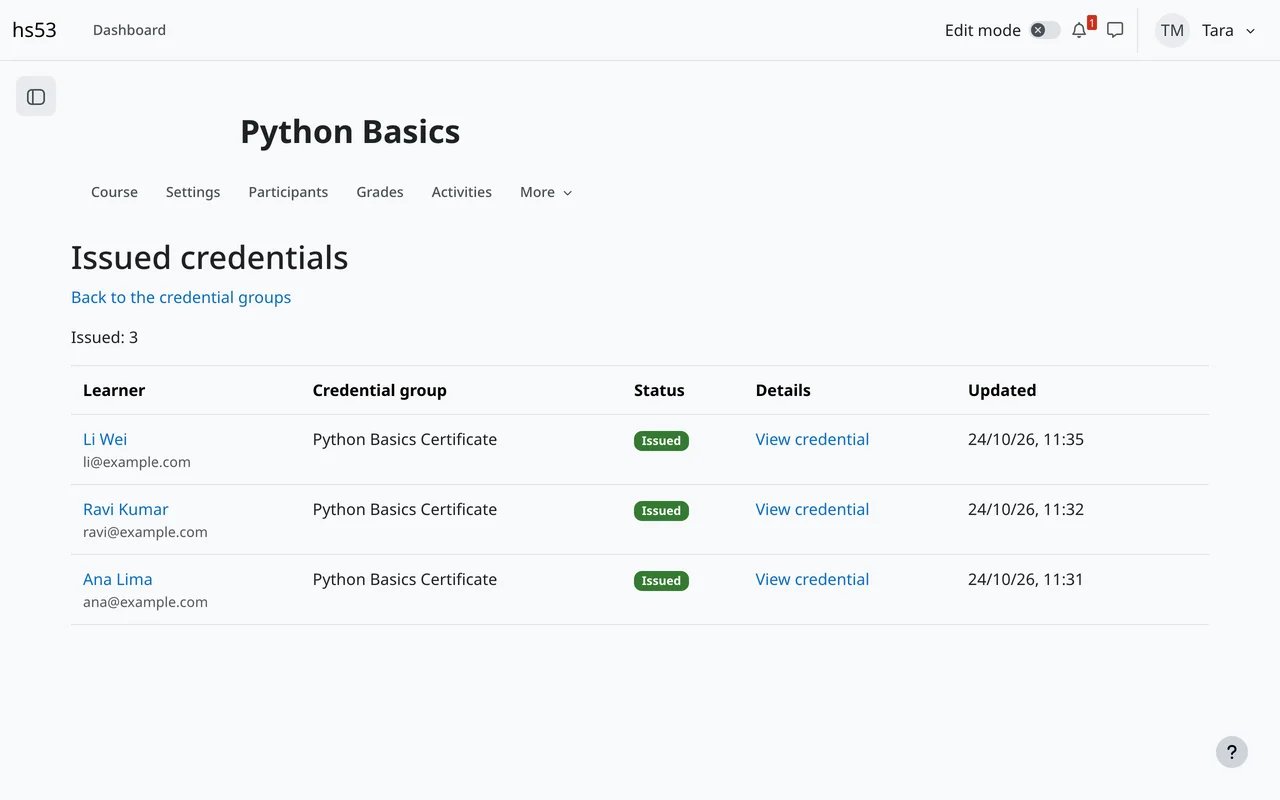Click the timestamp 24/10/26, 11:35
1280x800 pixels.
(1026, 439)
